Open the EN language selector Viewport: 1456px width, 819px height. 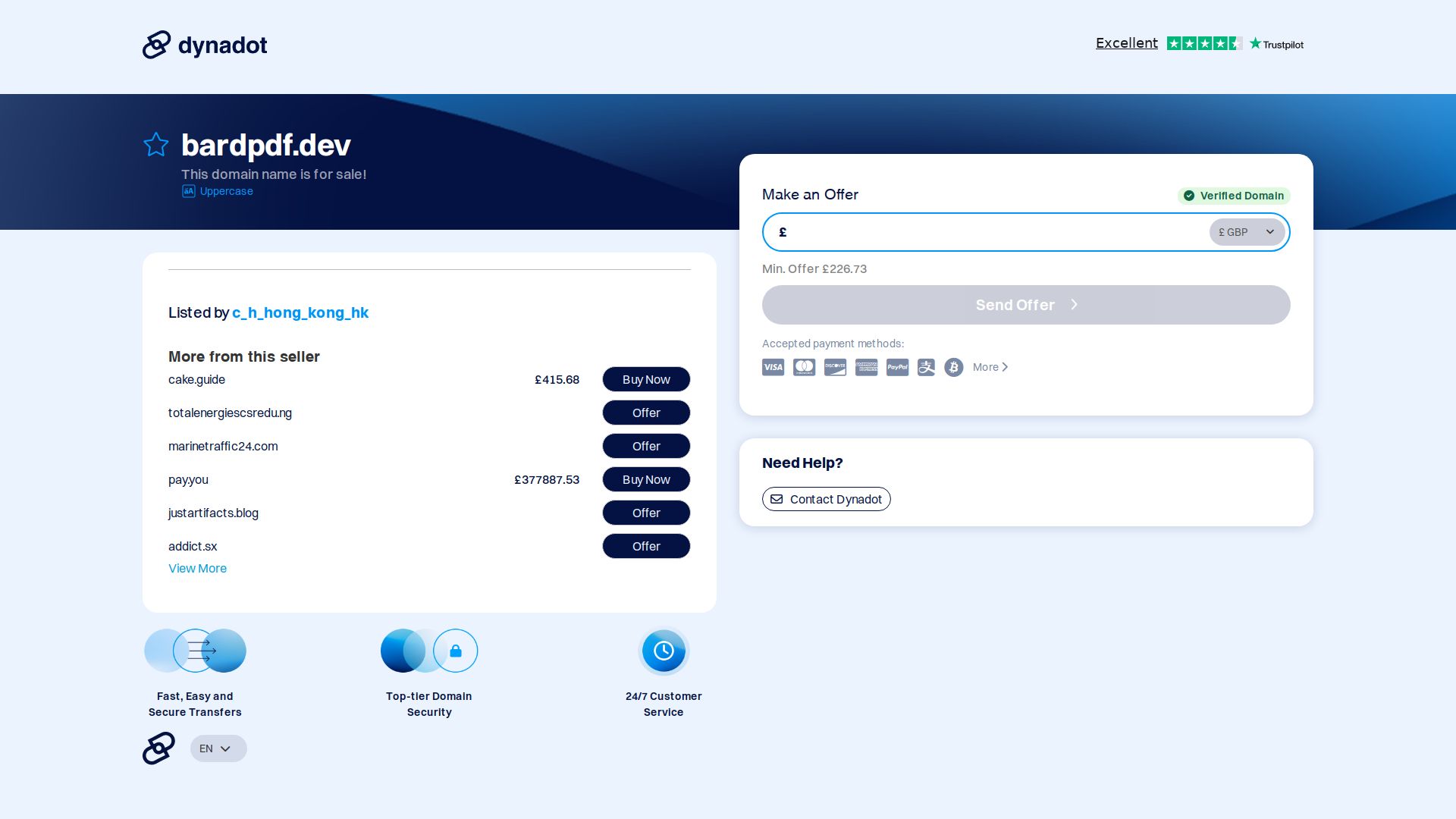[x=218, y=748]
